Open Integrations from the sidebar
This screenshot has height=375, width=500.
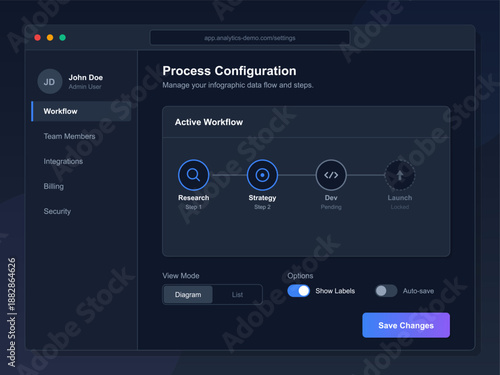coord(63,161)
